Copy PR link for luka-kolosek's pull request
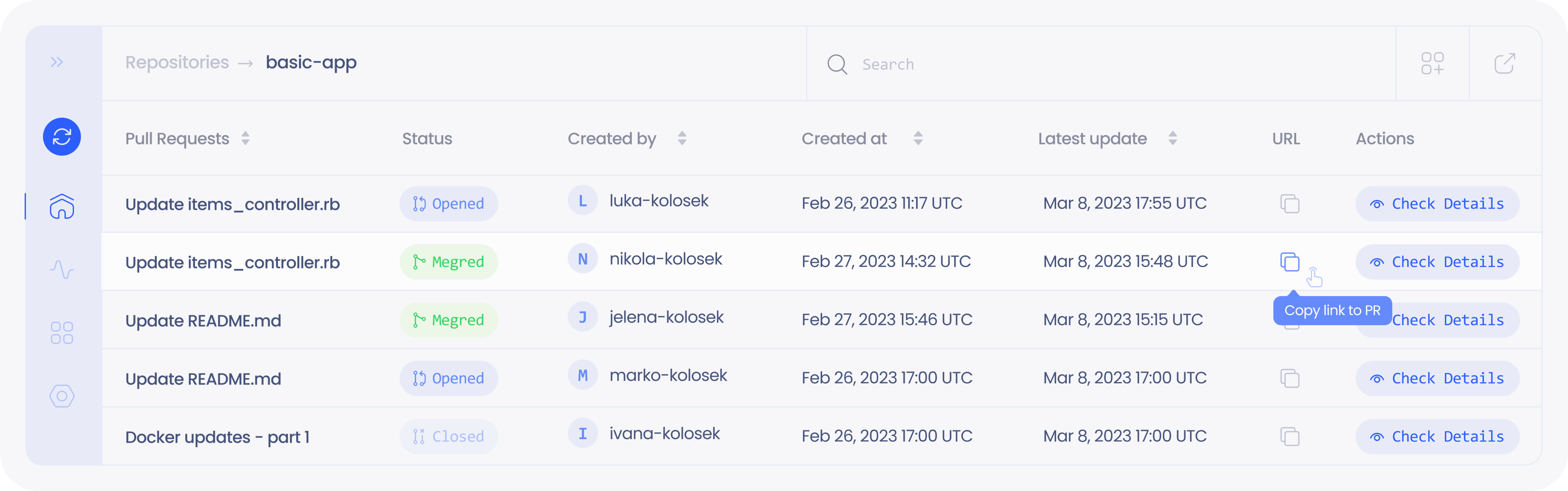Viewport: 1568px width, 491px height. click(1289, 203)
